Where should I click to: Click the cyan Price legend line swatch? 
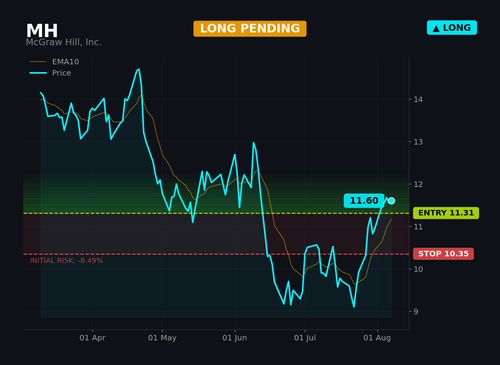[38, 73]
